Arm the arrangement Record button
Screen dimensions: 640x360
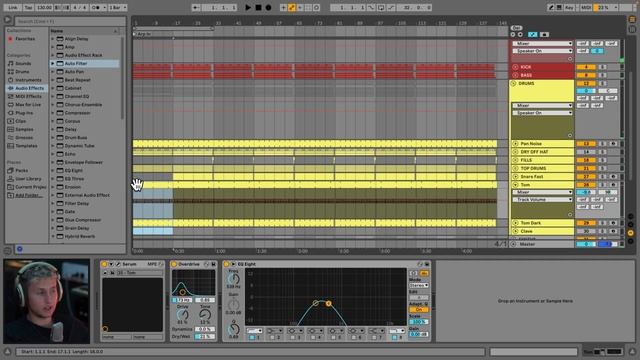tap(268, 7)
